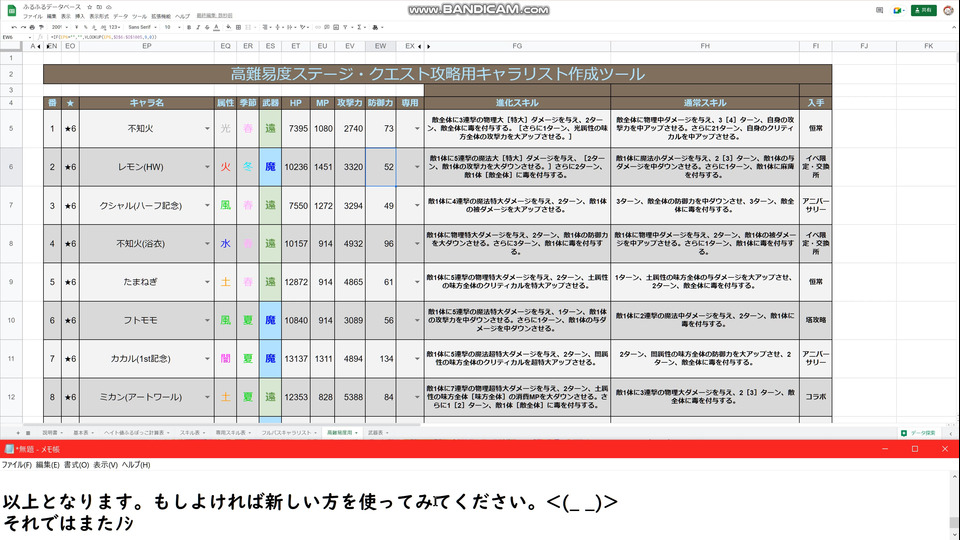Open Notepad's 編集(E) menu

[47, 465]
